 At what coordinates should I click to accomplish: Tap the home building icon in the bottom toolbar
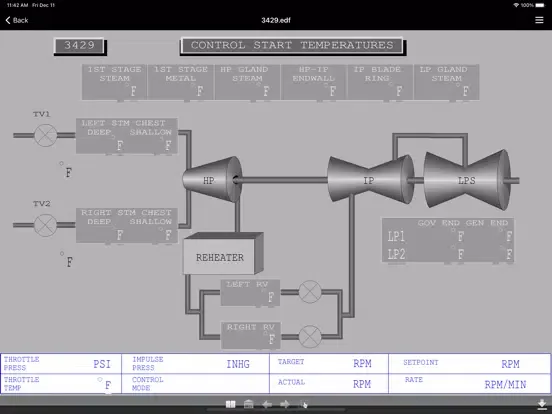pos(249,404)
